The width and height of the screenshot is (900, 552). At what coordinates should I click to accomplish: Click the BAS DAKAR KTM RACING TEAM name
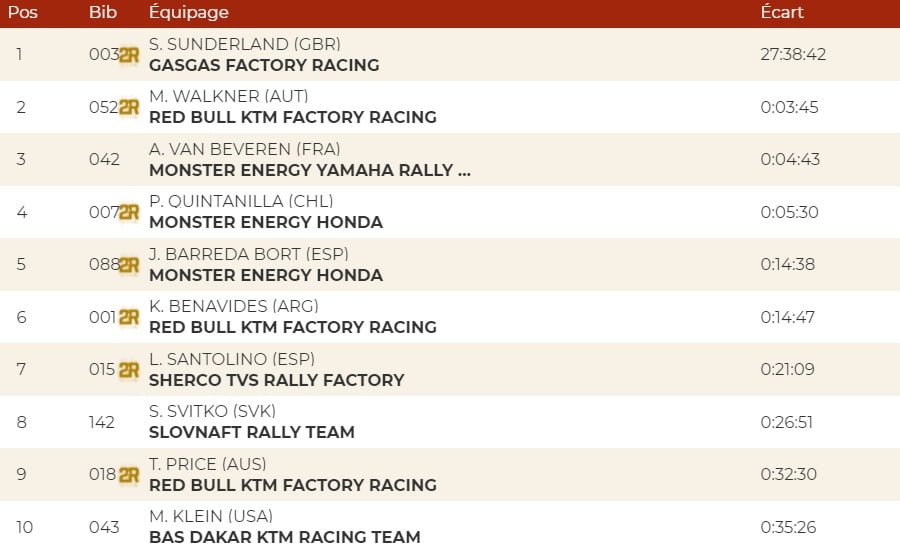pos(284,537)
